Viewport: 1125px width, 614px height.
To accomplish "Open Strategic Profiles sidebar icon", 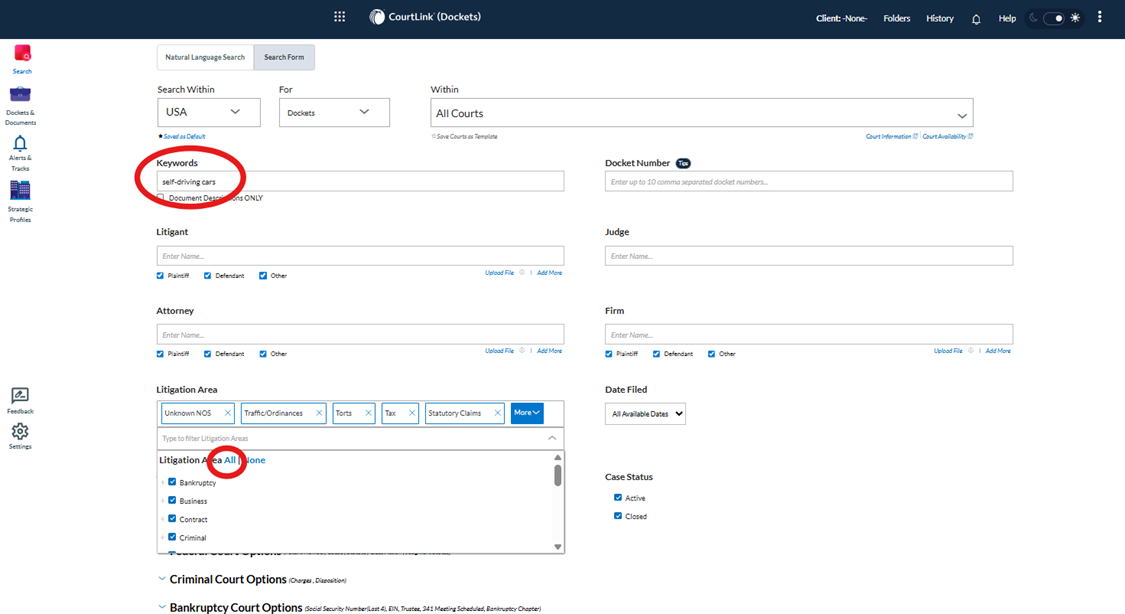I will tap(20, 191).
